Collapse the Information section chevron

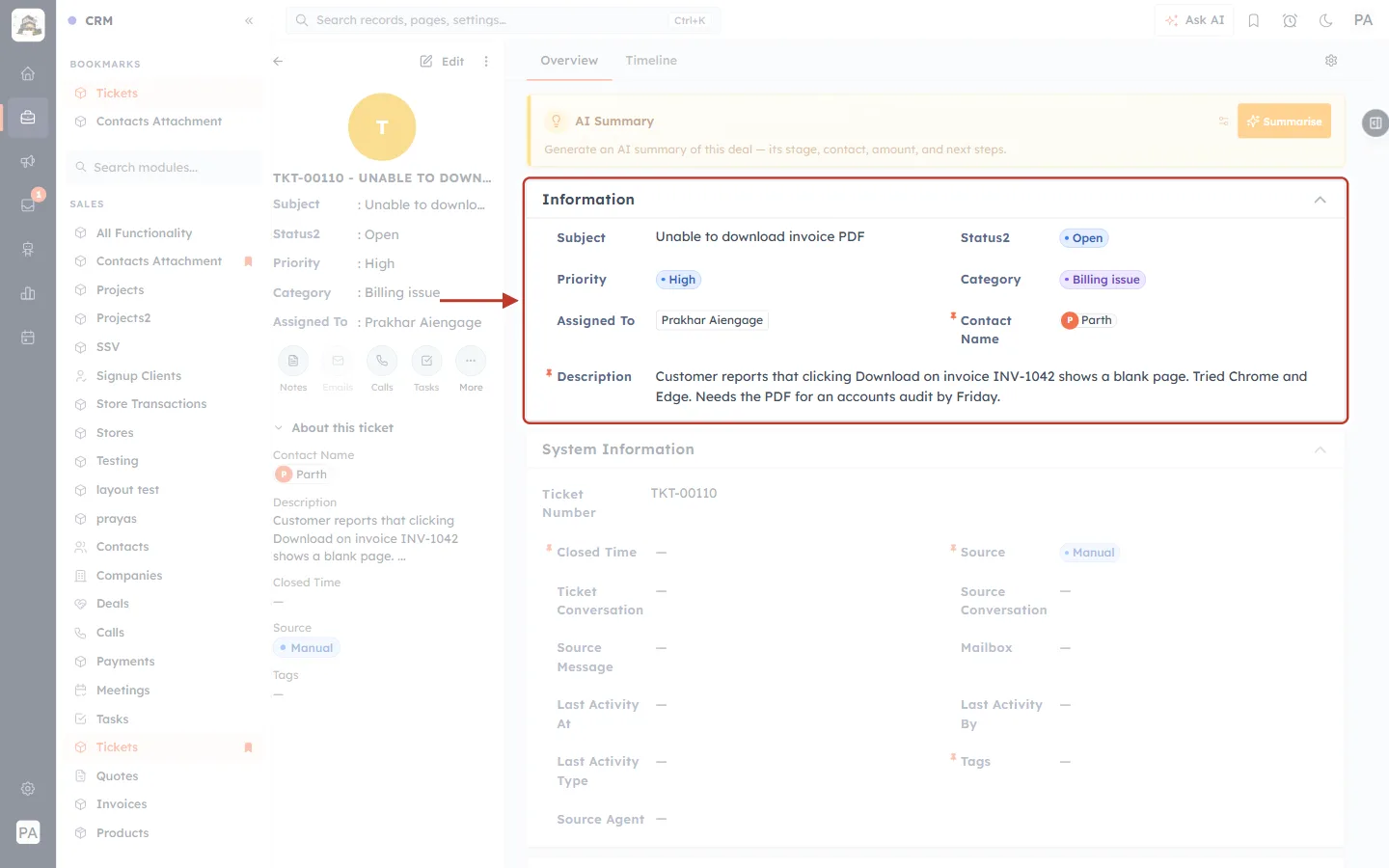tap(1320, 200)
